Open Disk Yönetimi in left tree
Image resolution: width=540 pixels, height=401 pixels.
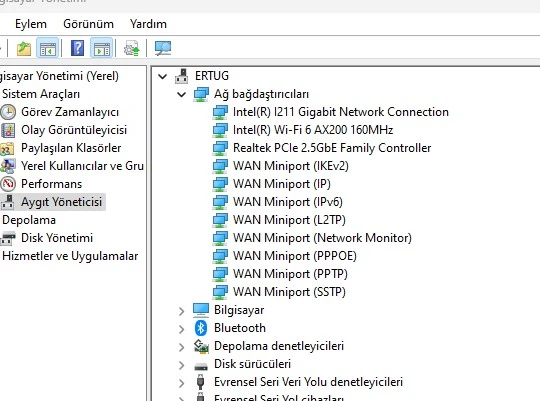[57, 238]
